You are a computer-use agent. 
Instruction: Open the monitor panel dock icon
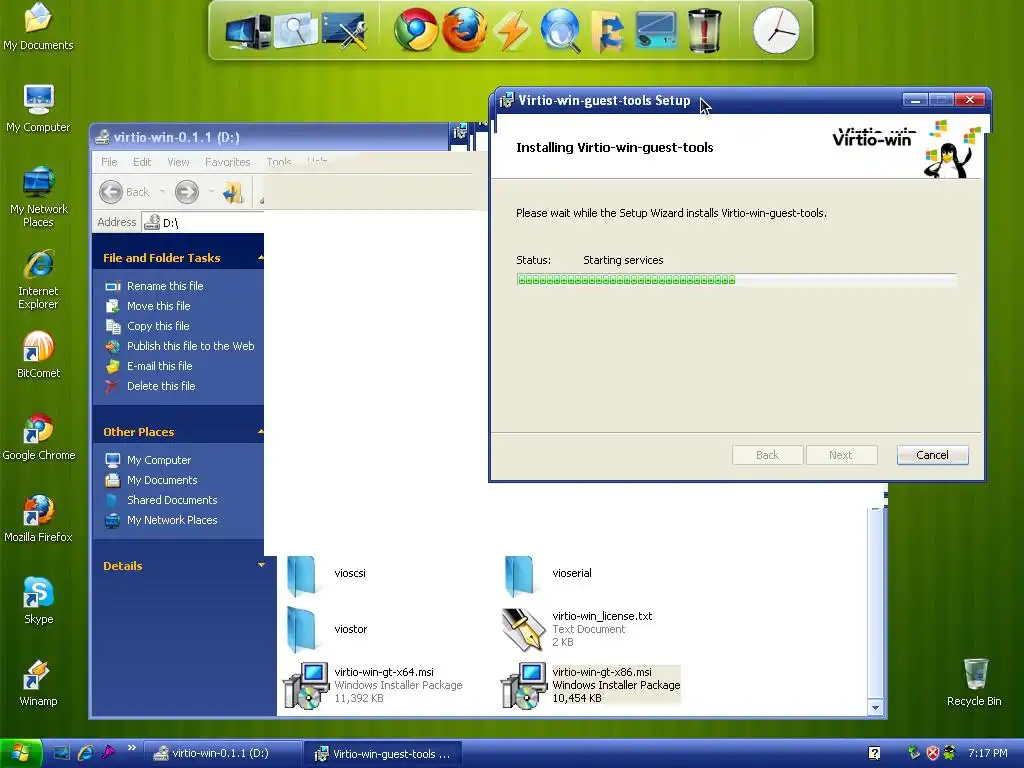point(655,31)
